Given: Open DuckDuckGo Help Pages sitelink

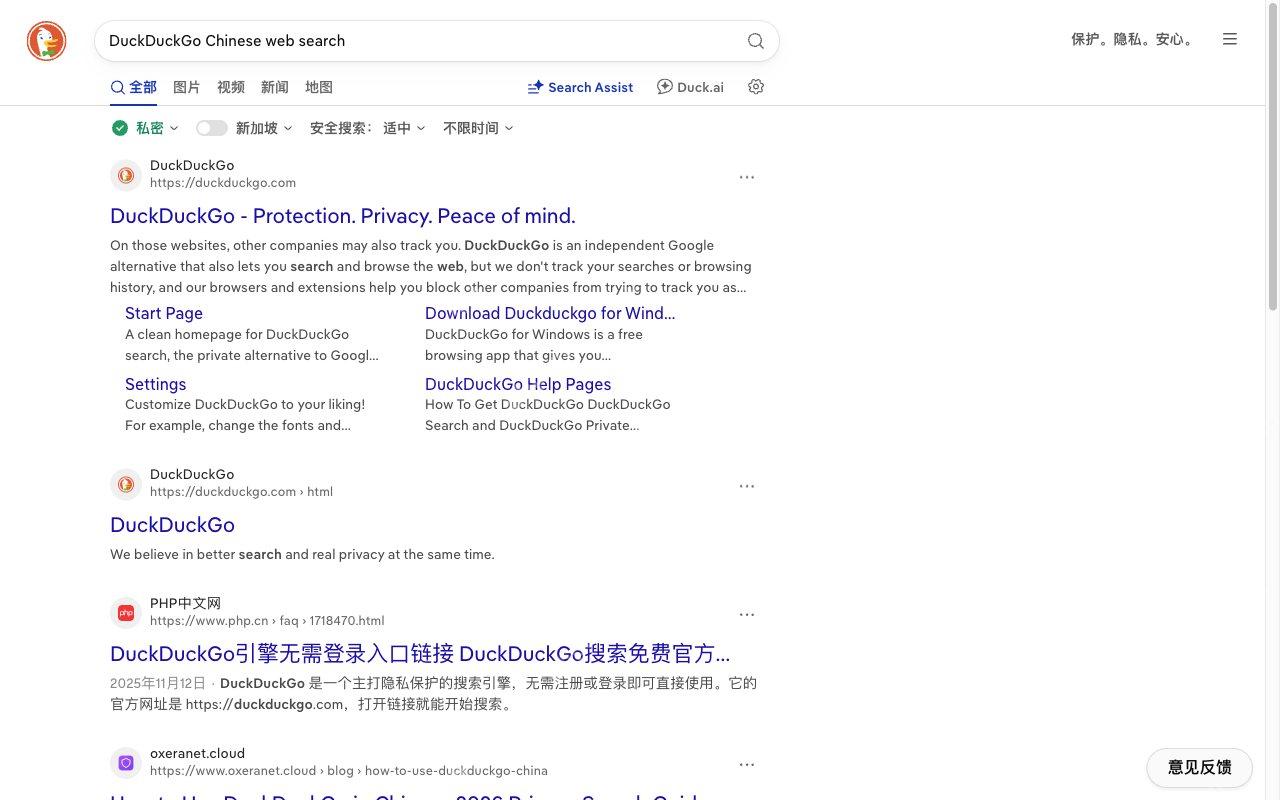Looking at the screenshot, I should coord(518,384).
